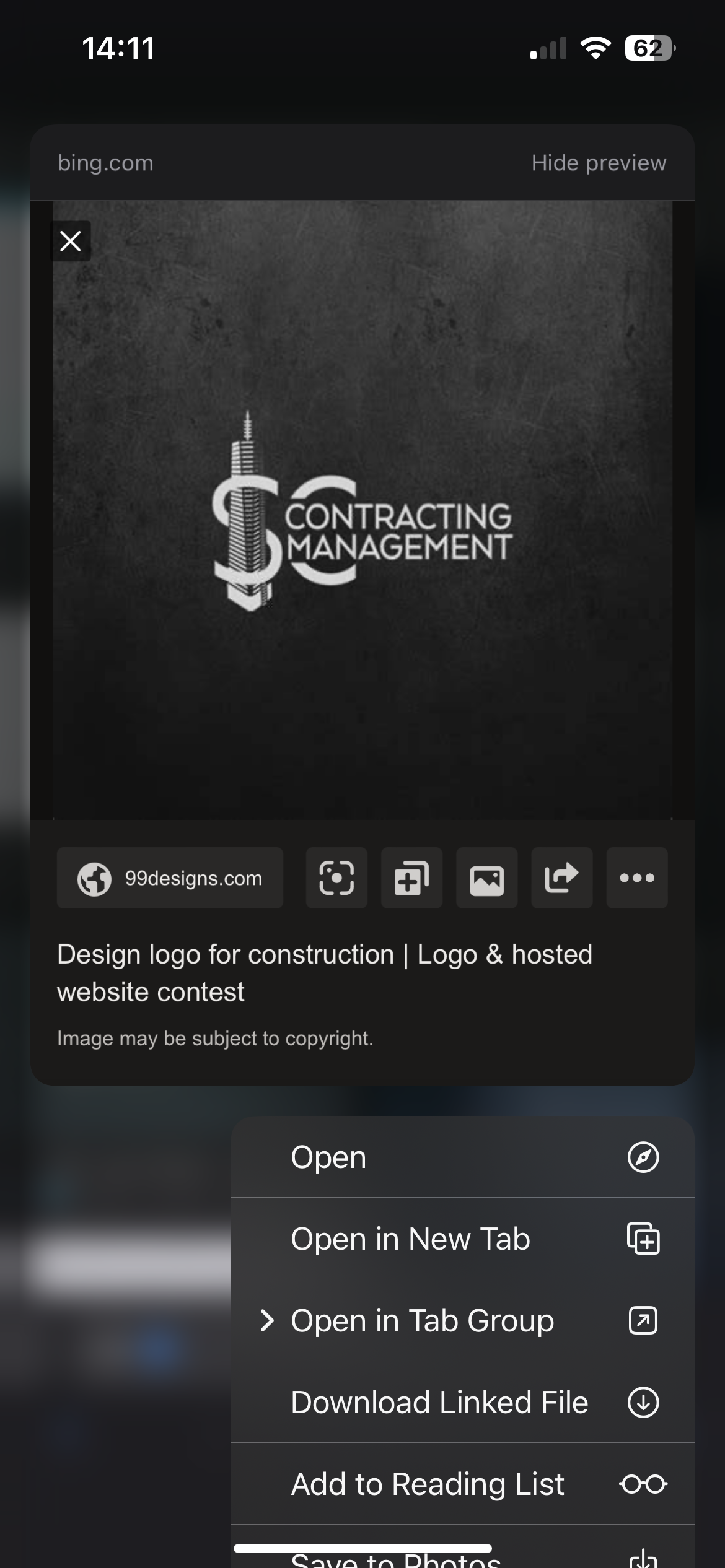
Task: Open the three-dots more options button
Action: 636,878
